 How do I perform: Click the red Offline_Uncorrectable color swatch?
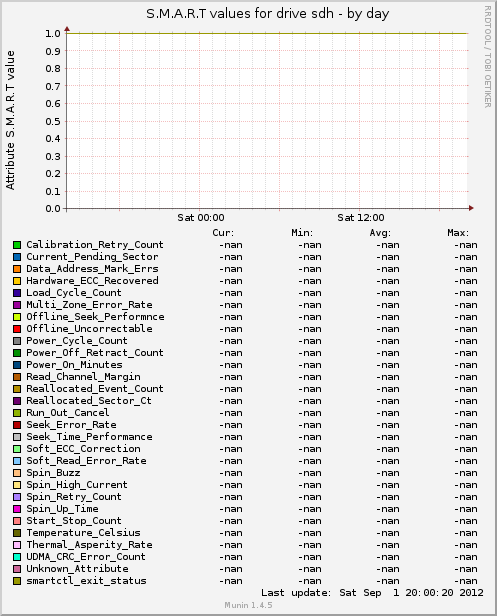click(17, 329)
